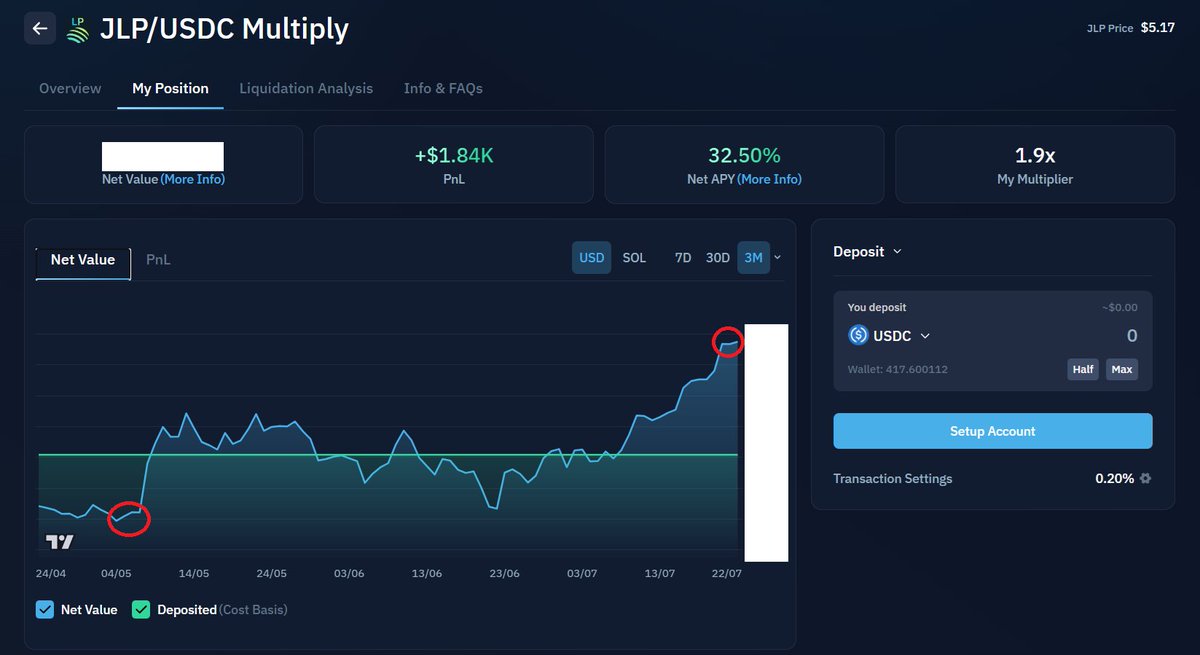Click the 24/04 date label on chart

click(51, 574)
